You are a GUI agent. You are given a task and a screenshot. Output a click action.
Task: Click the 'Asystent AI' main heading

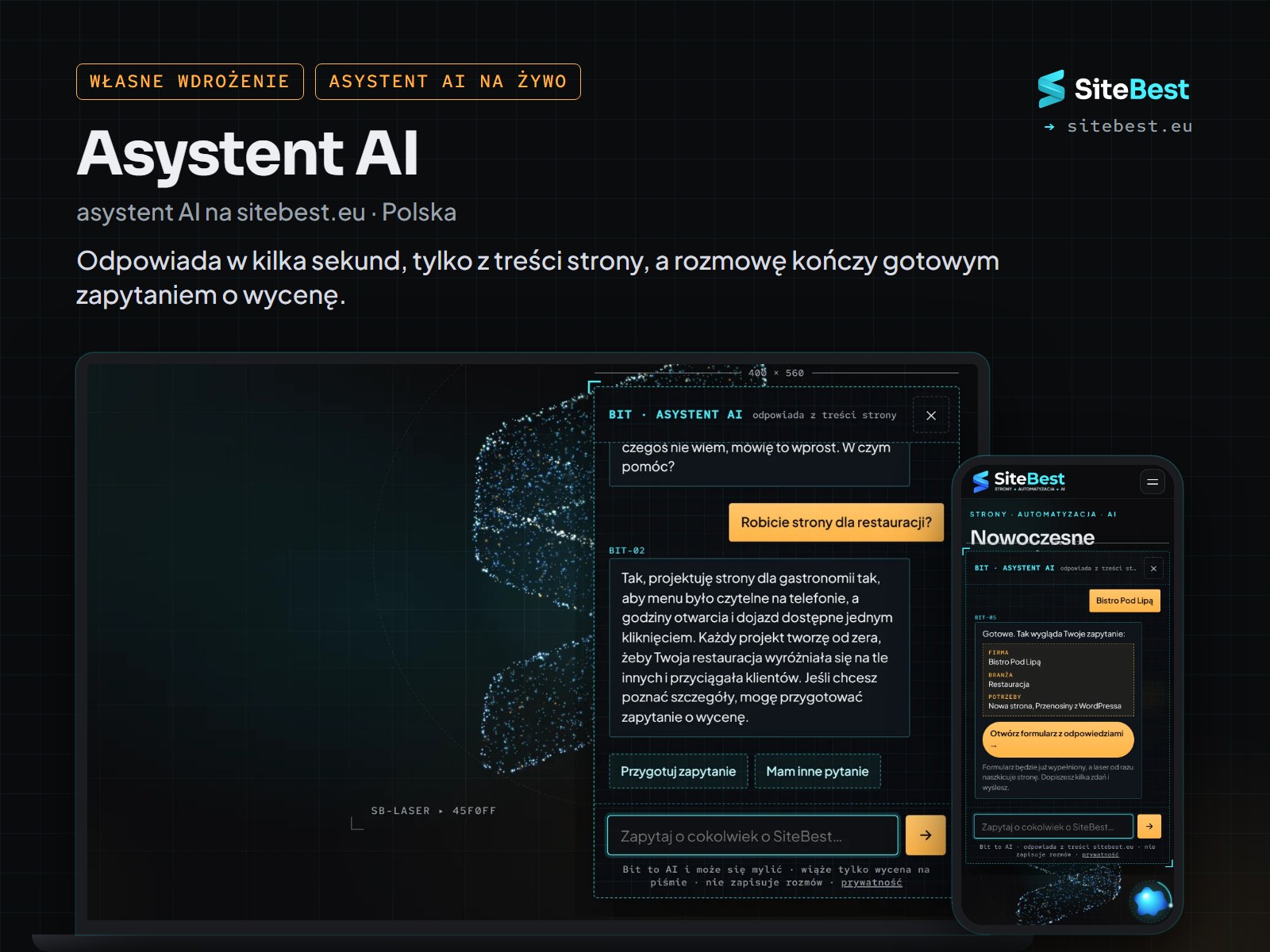pyautogui.click(x=248, y=153)
